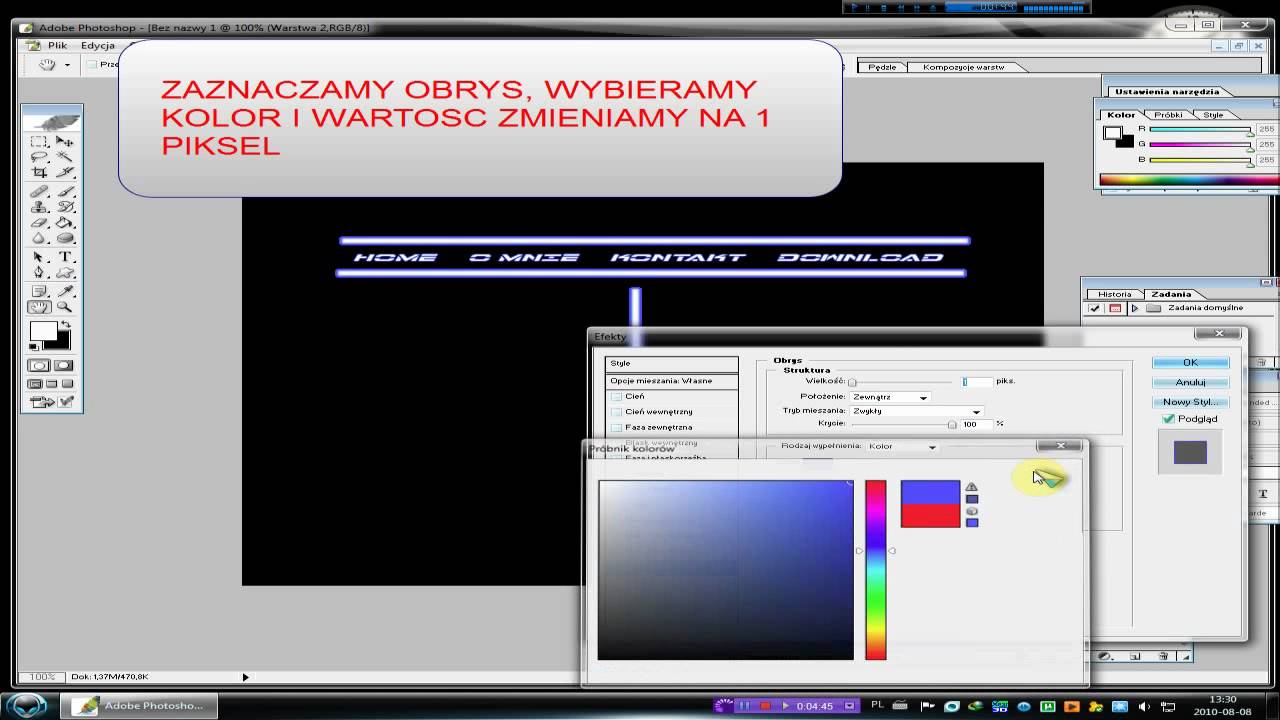Switch to the Kompozycje warstw tab
The height and width of the screenshot is (720, 1280).
click(x=964, y=67)
